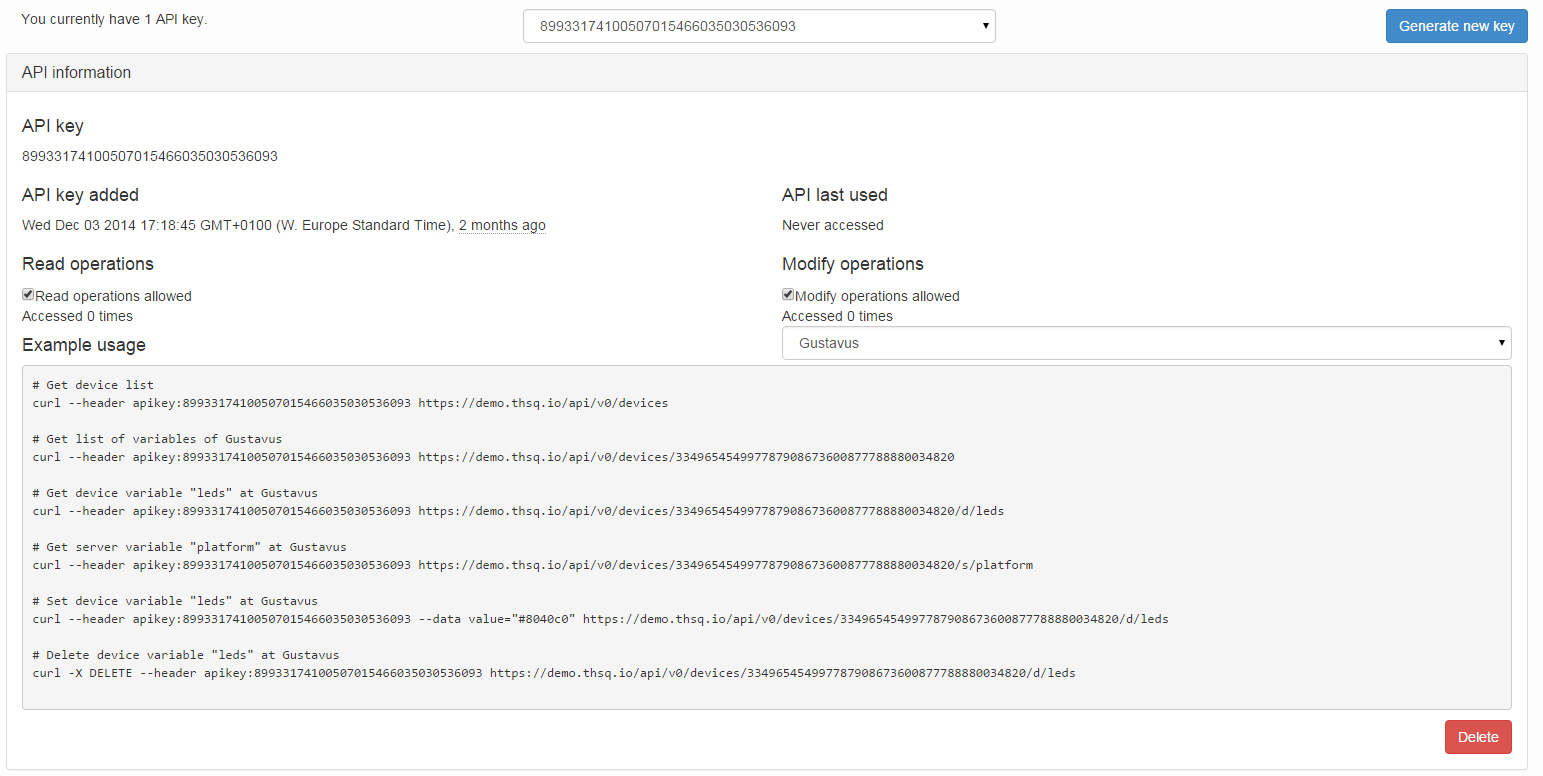Viewport: 1543px width, 776px height.
Task: Click "# Get list of variables of Gustavus" comment
Action: [x=157, y=439]
